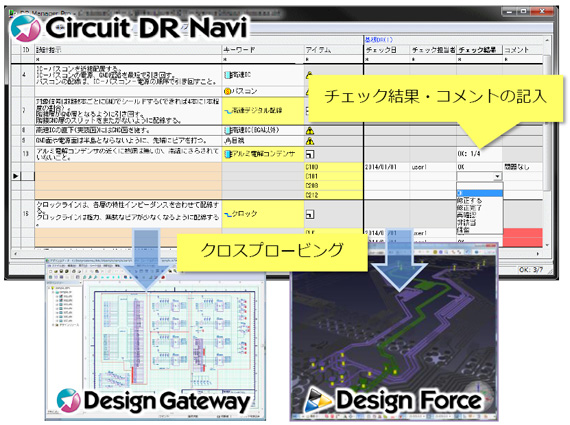Click the current row selector arrow marker
Image resolution: width=570 pixels, height=425 pixels.
point(16,176)
